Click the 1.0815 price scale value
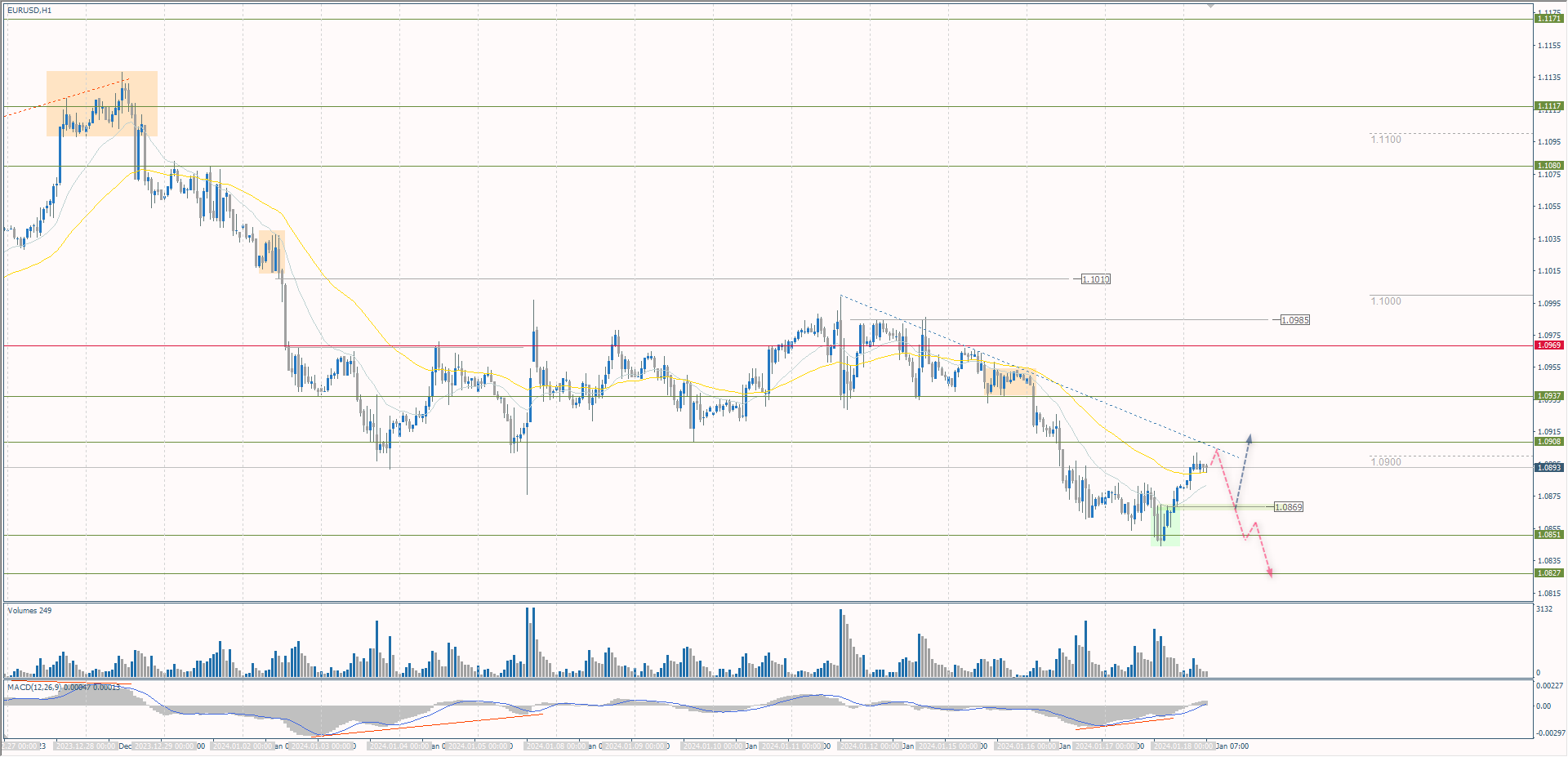Viewport: 1568px width, 757px height. tap(1549, 594)
